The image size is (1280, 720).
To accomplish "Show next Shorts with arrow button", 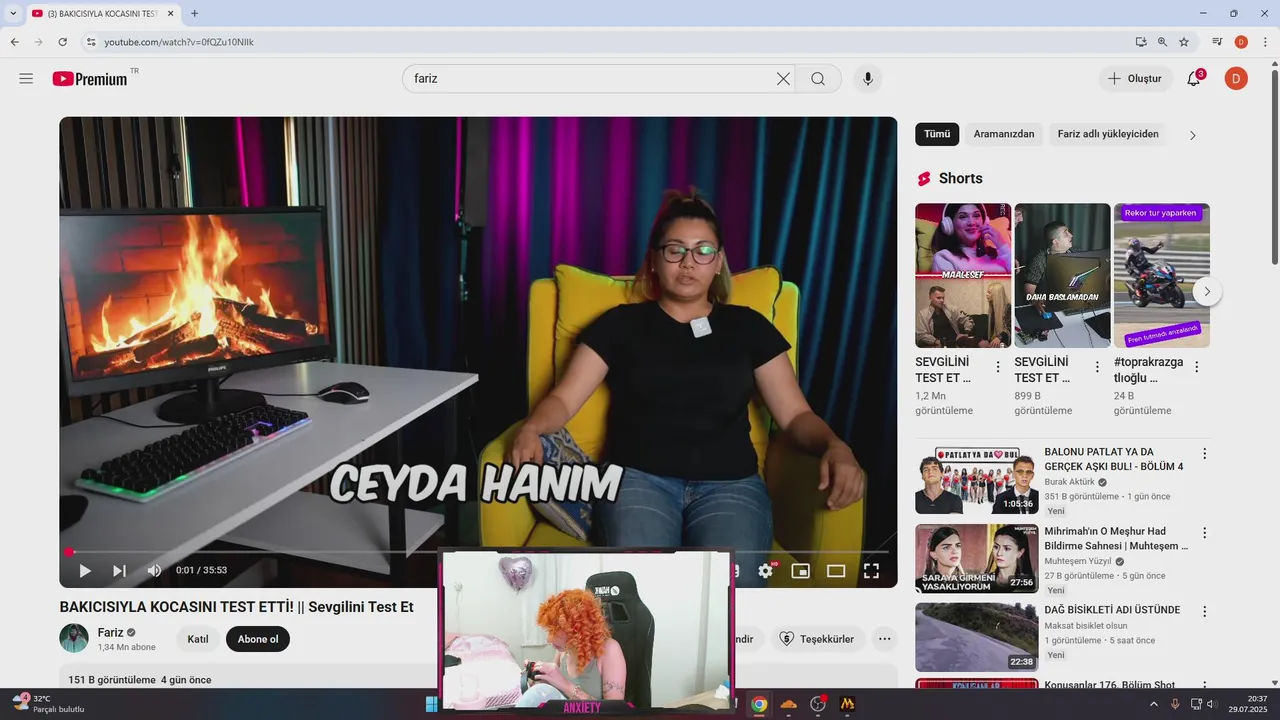I will [1207, 292].
